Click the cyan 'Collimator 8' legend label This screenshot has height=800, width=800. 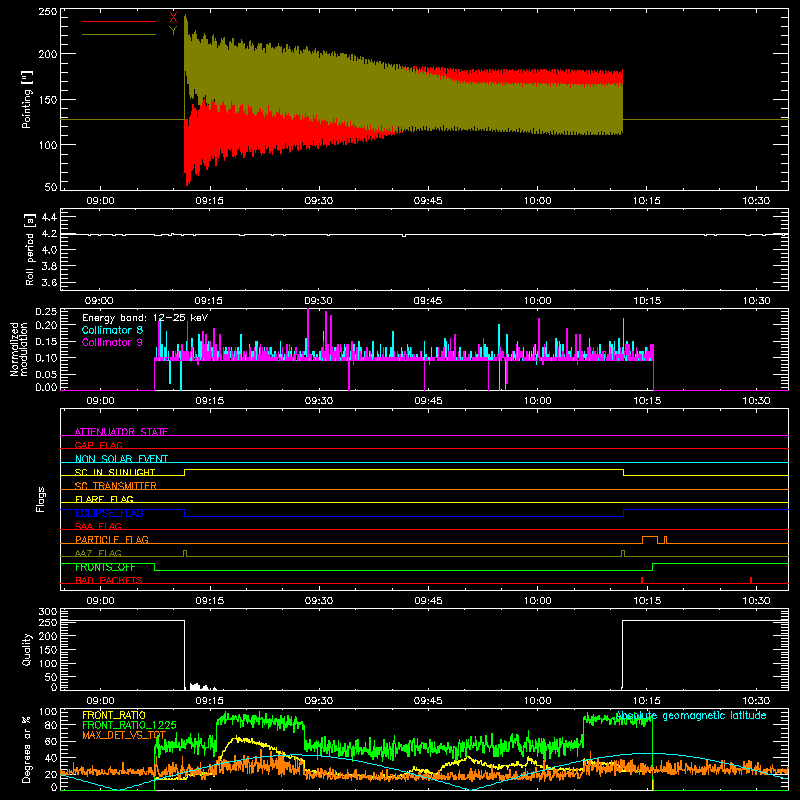coord(112,330)
